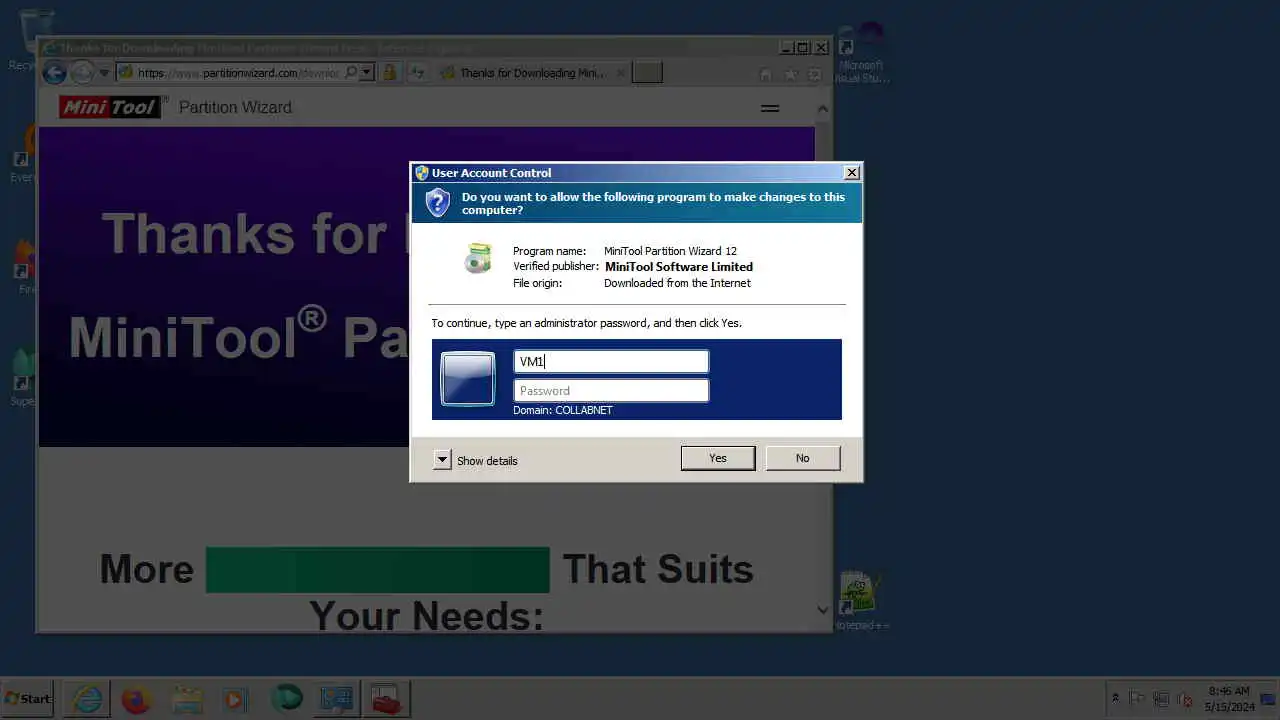This screenshot has height=720, width=1280.
Task: Open the address bar autocomplete dropdown
Action: (x=367, y=72)
